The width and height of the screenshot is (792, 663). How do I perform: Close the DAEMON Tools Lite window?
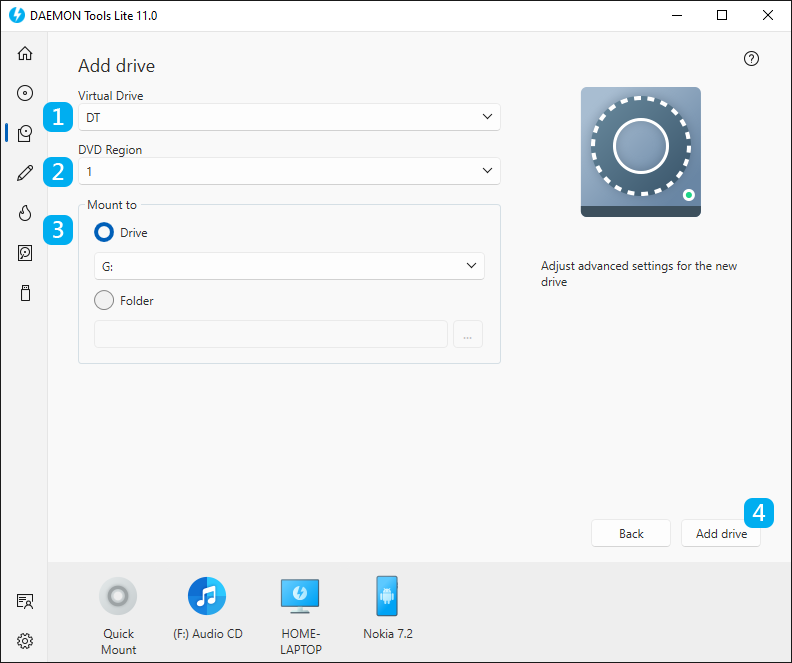[x=768, y=15]
